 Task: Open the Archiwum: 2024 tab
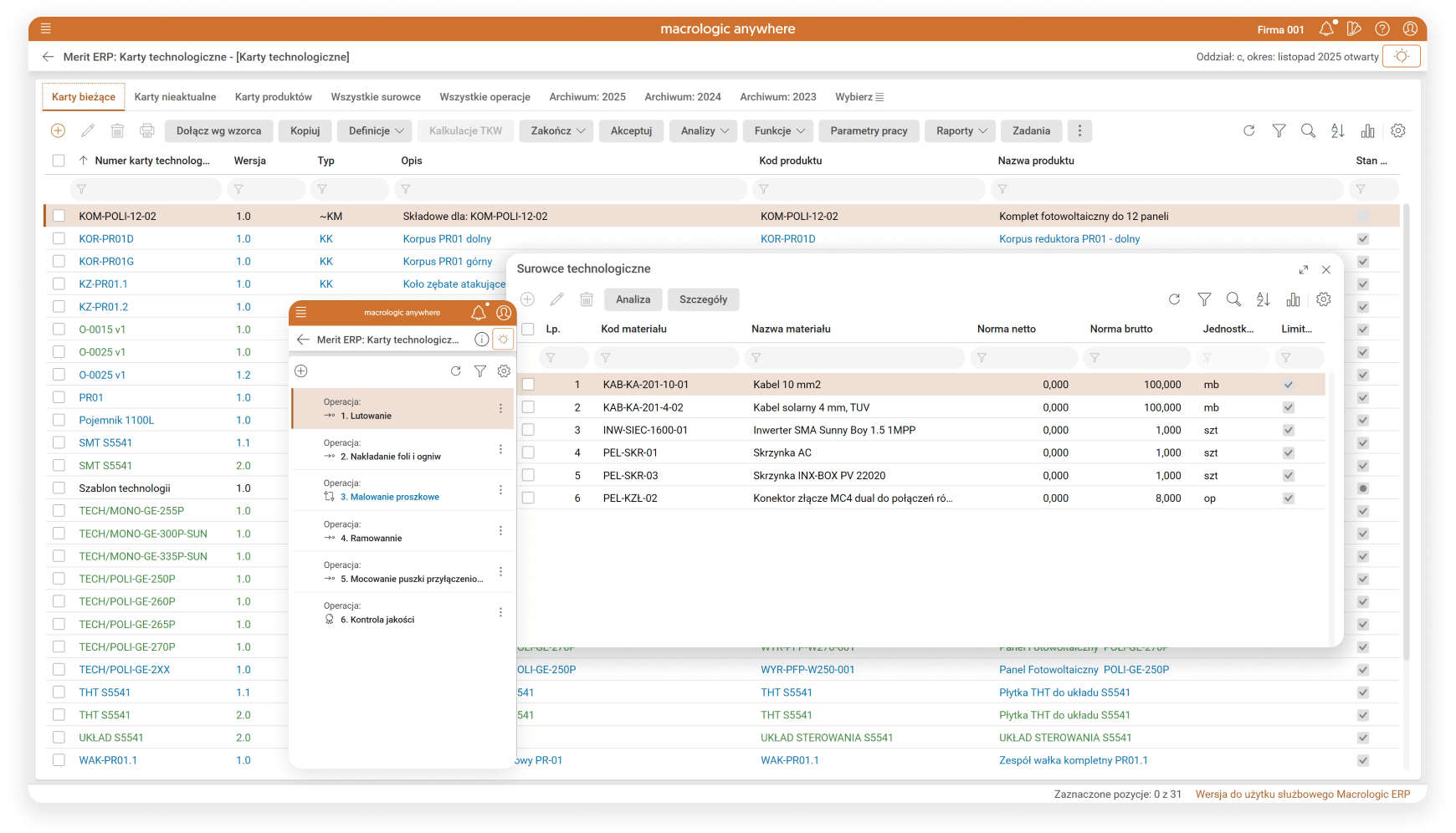682,97
